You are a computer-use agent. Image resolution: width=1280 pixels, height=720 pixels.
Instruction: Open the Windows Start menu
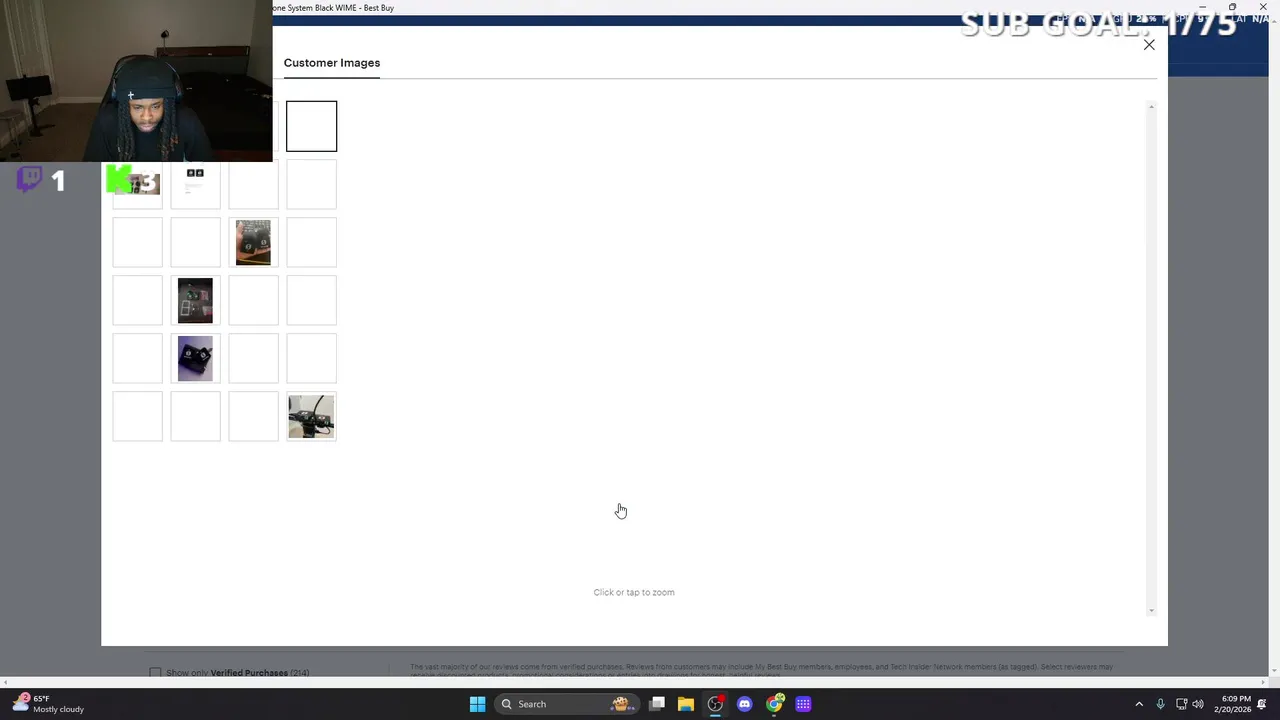pyautogui.click(x=477, y=704)
